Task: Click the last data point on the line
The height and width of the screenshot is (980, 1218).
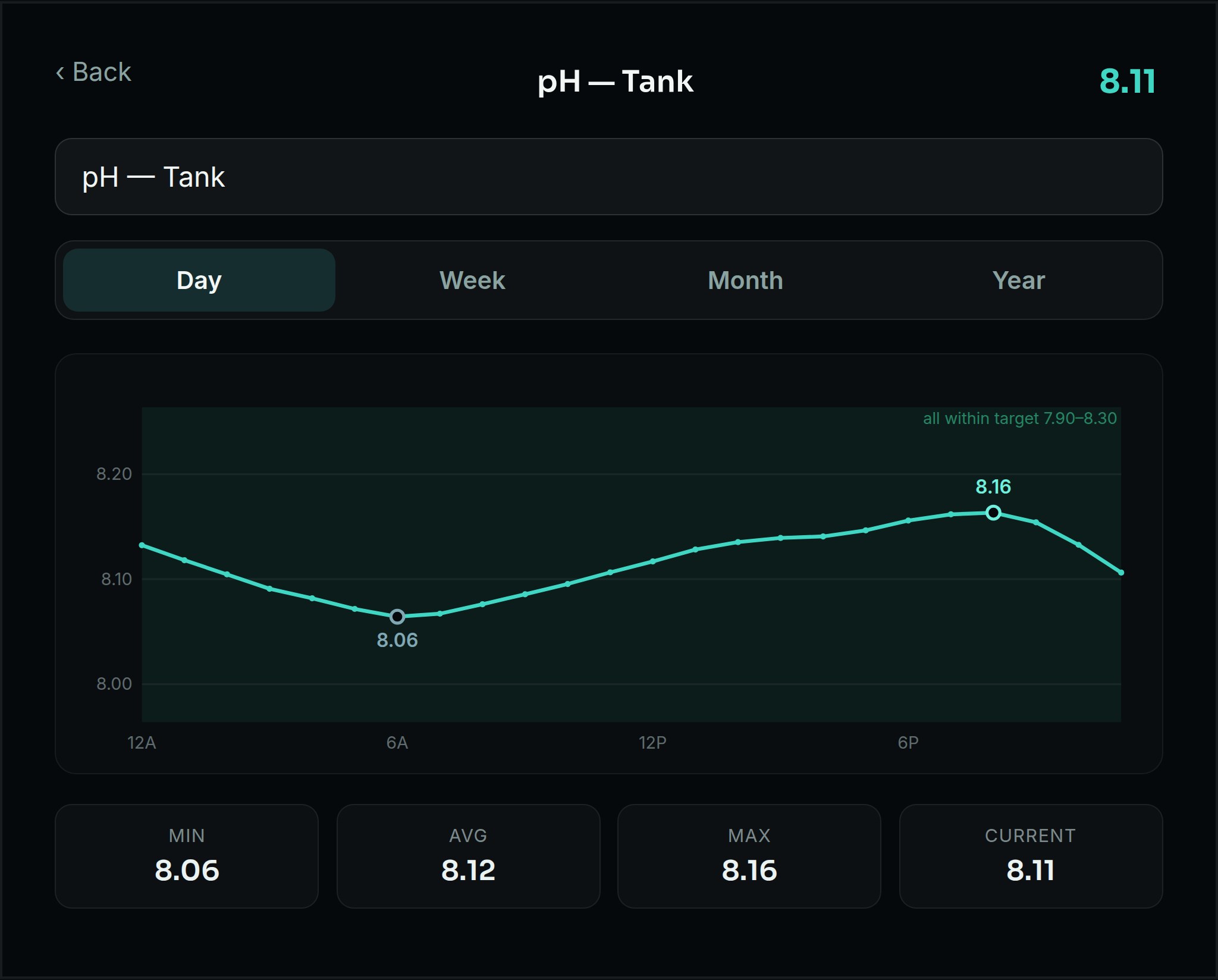Action: [1121, 573]
